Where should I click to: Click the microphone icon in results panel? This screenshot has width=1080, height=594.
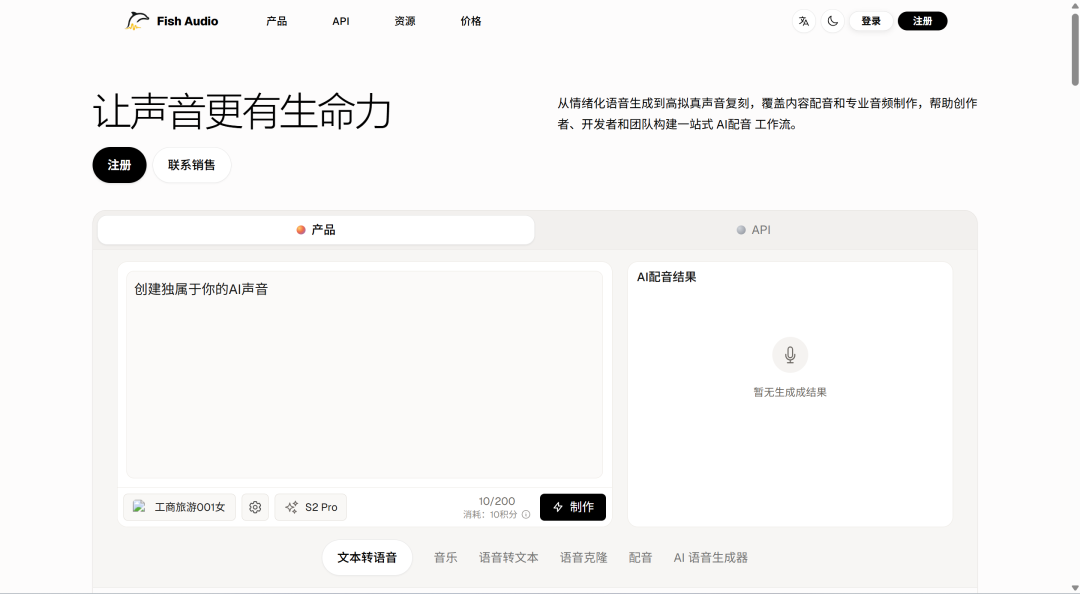pos(790,355)
